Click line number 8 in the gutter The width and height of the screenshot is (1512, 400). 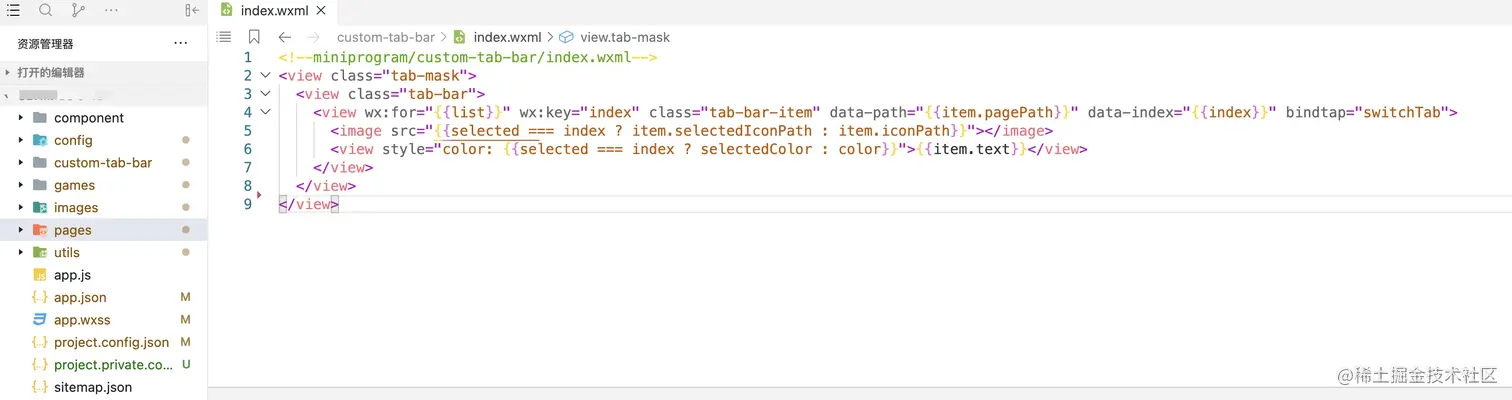click(248, 186)
